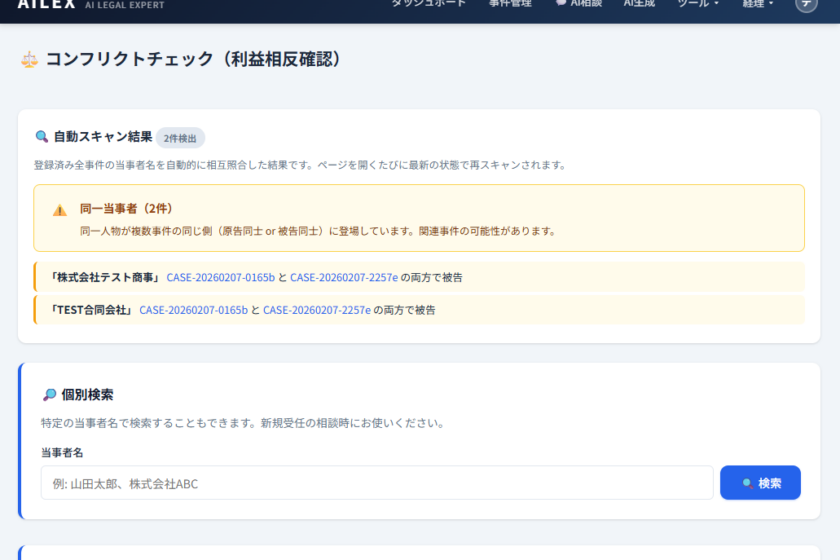Image resolution: width=840 pixels, height=560 pixels.
Task: Open CASE-20260207-2257e link in 株式会社テスト商事 row
Action: click(x=344, y=277)
